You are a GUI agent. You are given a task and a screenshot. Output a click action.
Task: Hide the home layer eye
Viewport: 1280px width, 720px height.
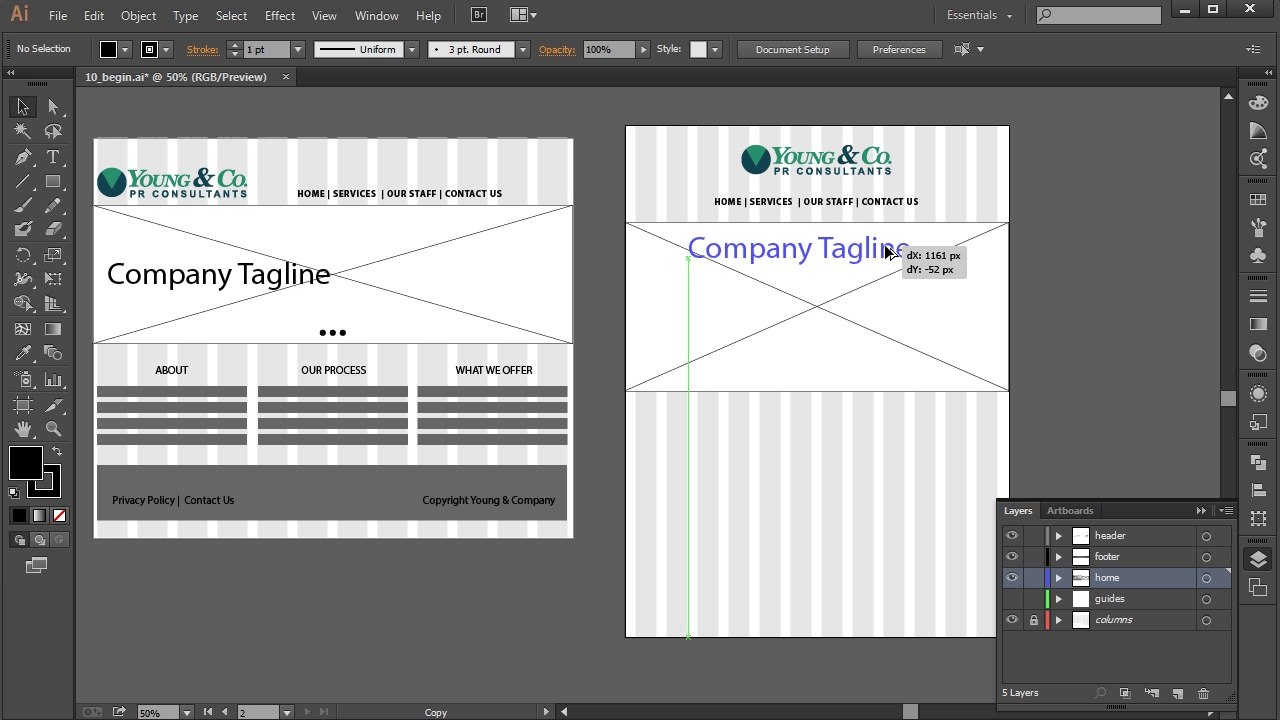coord(1012,578)
